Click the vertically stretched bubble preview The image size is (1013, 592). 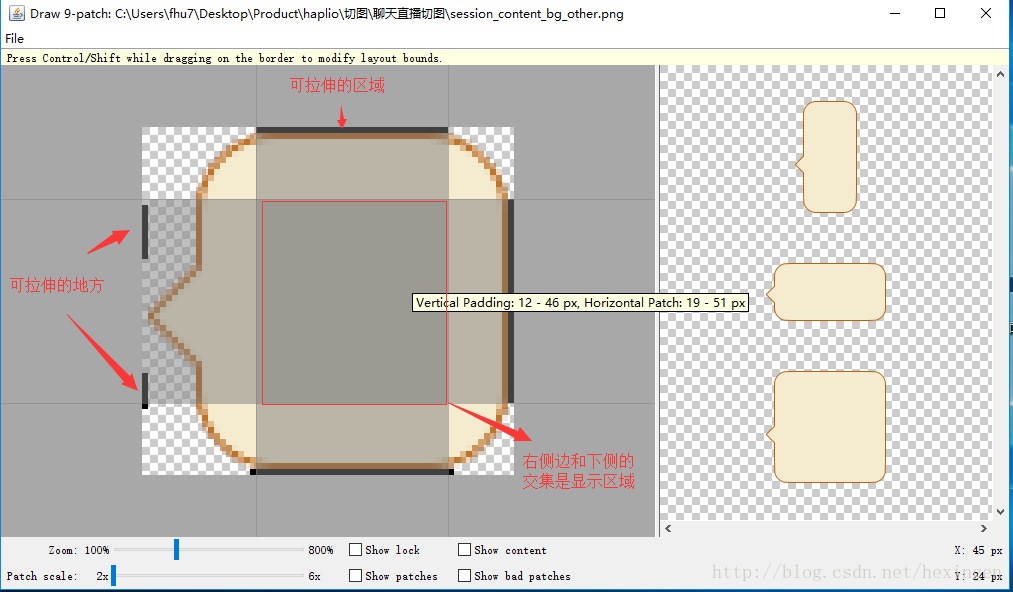(826, 157)
